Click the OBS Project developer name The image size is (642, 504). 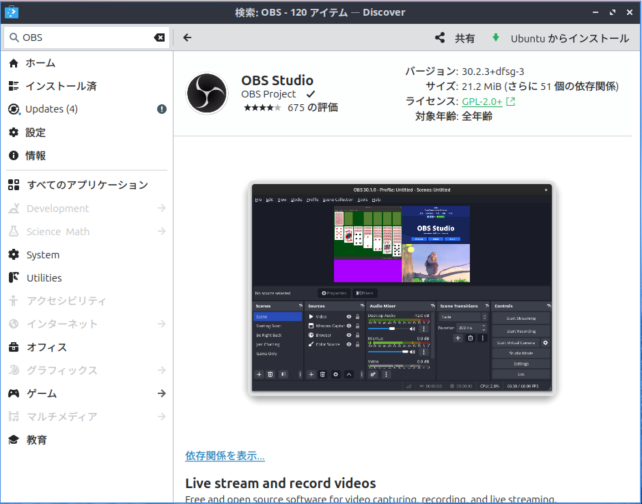268,94
